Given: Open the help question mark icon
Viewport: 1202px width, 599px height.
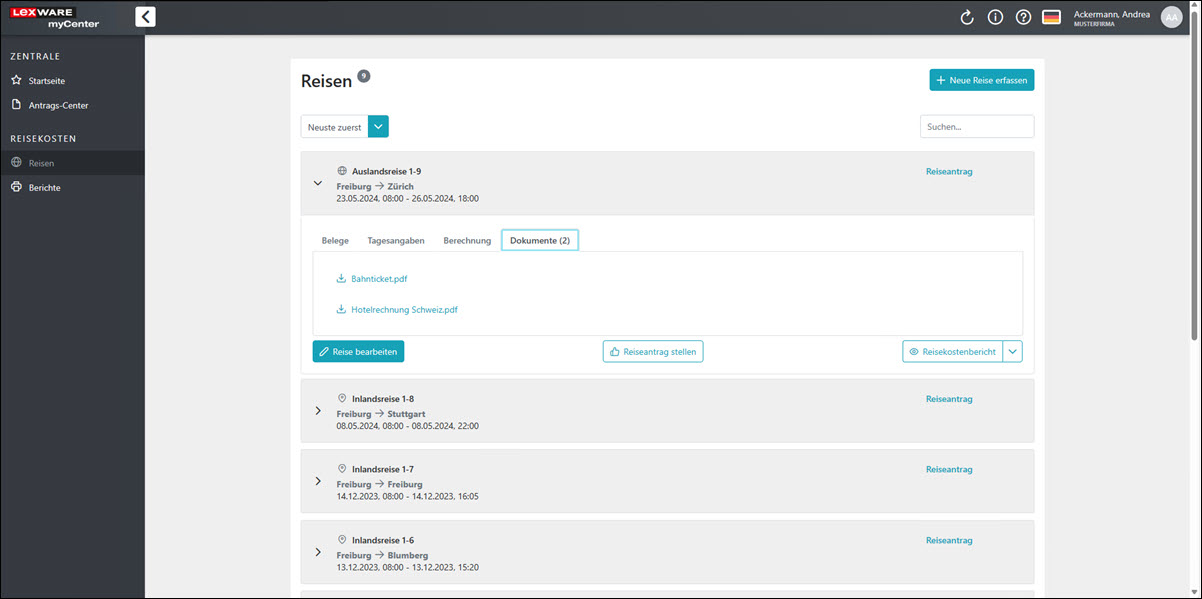Looking at the screenshot, I should click(1023, 17).
